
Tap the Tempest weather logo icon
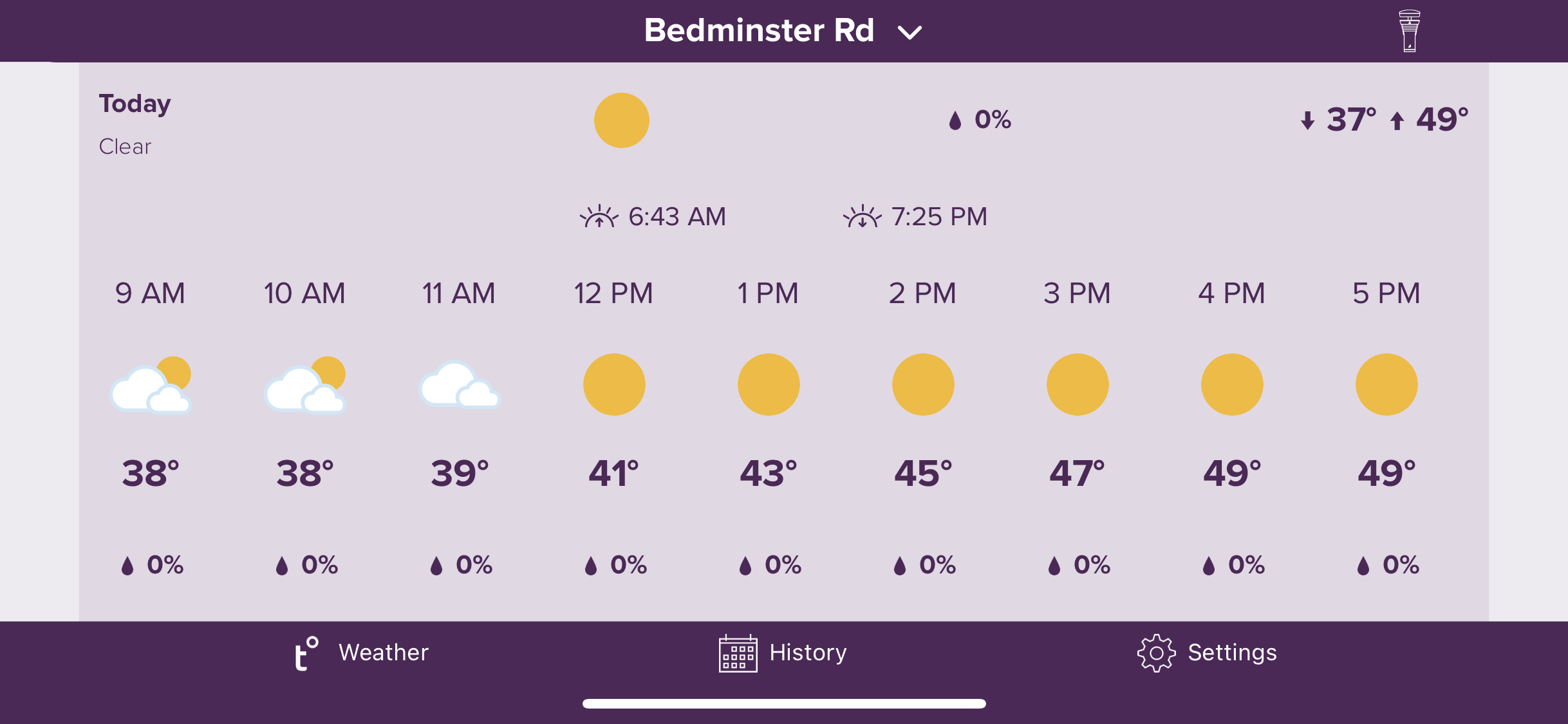tap(307, 653)
